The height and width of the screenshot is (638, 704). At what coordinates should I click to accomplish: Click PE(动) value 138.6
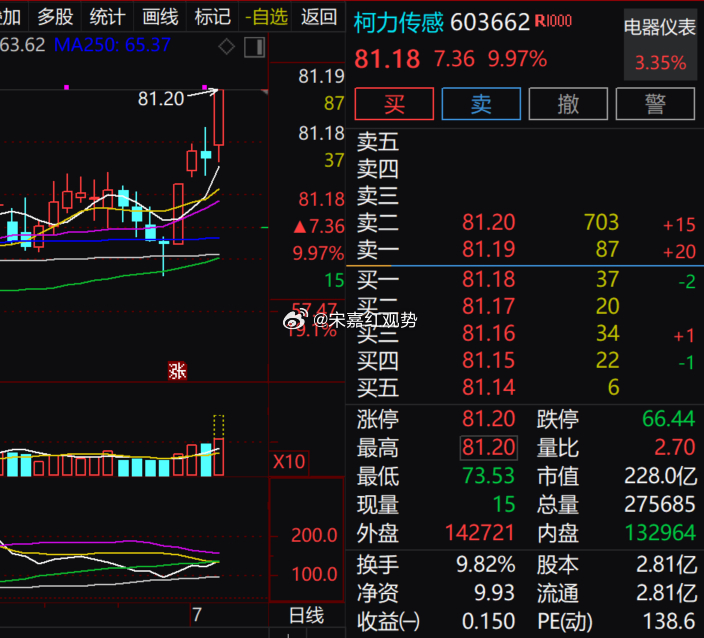[669, 622]
